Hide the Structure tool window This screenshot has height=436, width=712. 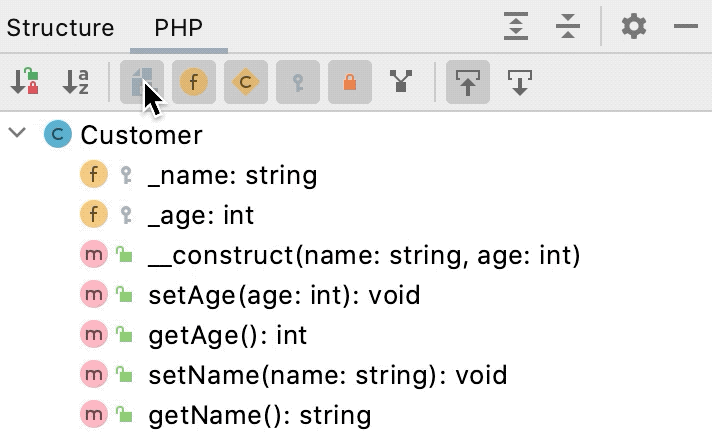[x=686, y=27]
